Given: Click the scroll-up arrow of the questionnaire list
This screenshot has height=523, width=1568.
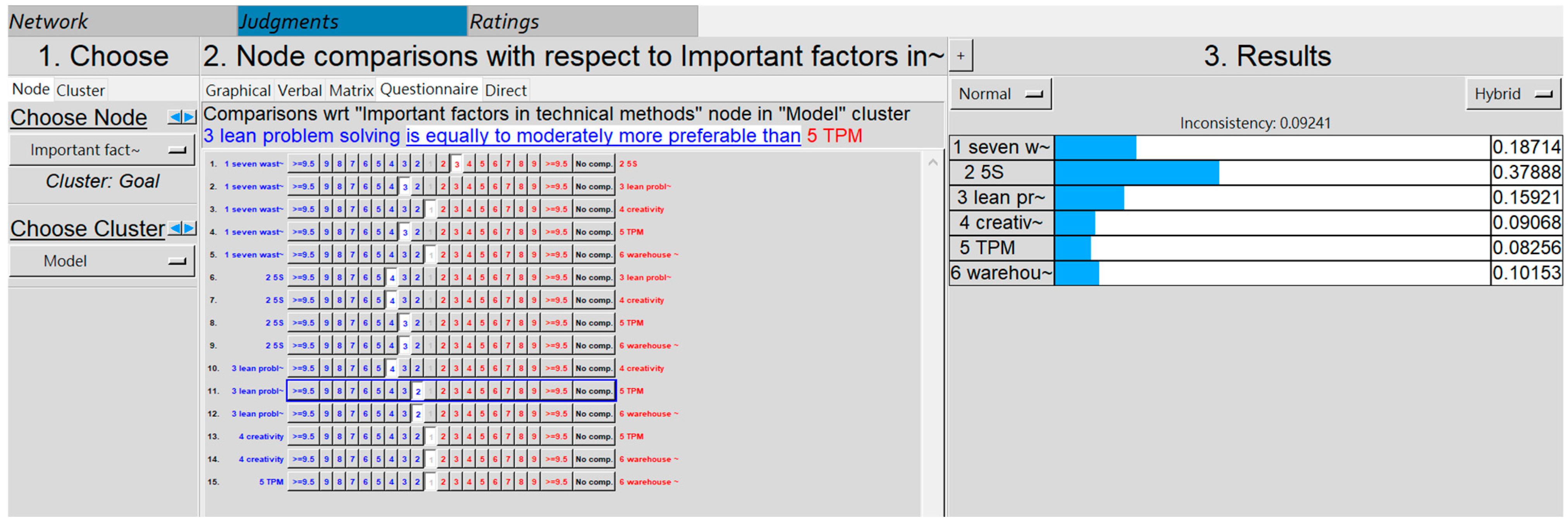Looking at the screenshot, I should click(x=932, y=163).
